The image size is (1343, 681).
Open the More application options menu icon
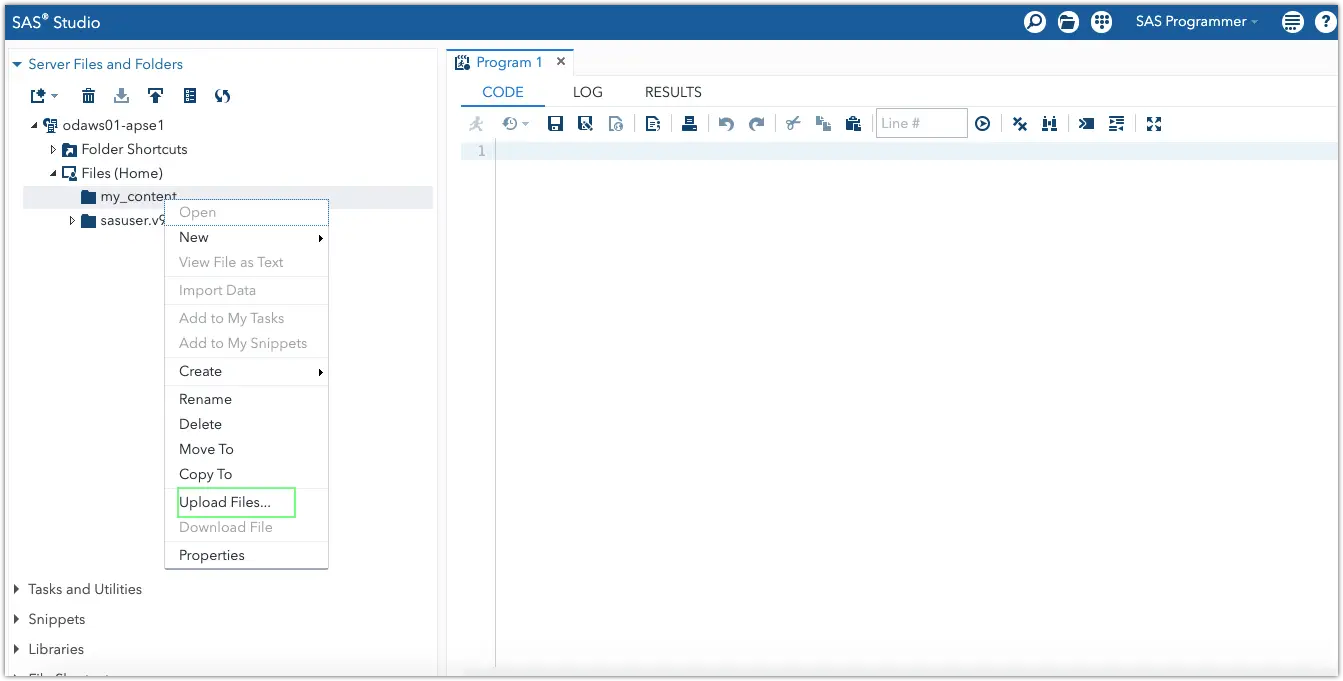[1293, 22]
